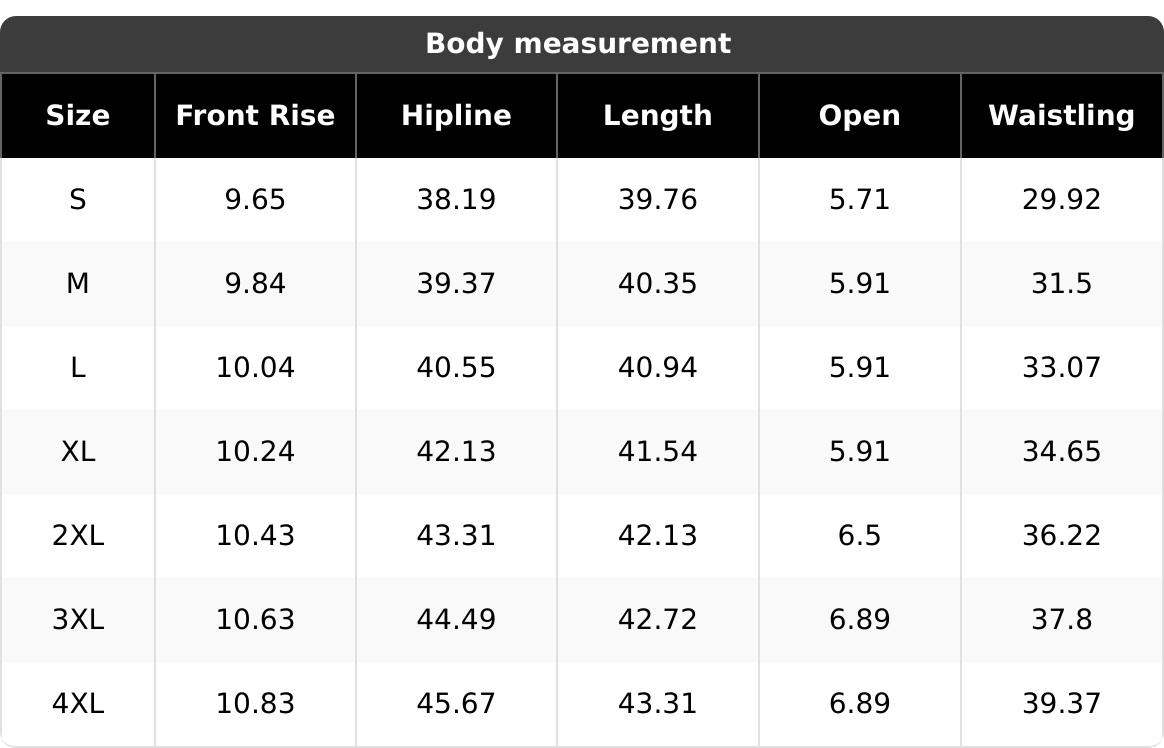Select the Size column header
The image size is (1164, 748).
(x=78, y=116)
